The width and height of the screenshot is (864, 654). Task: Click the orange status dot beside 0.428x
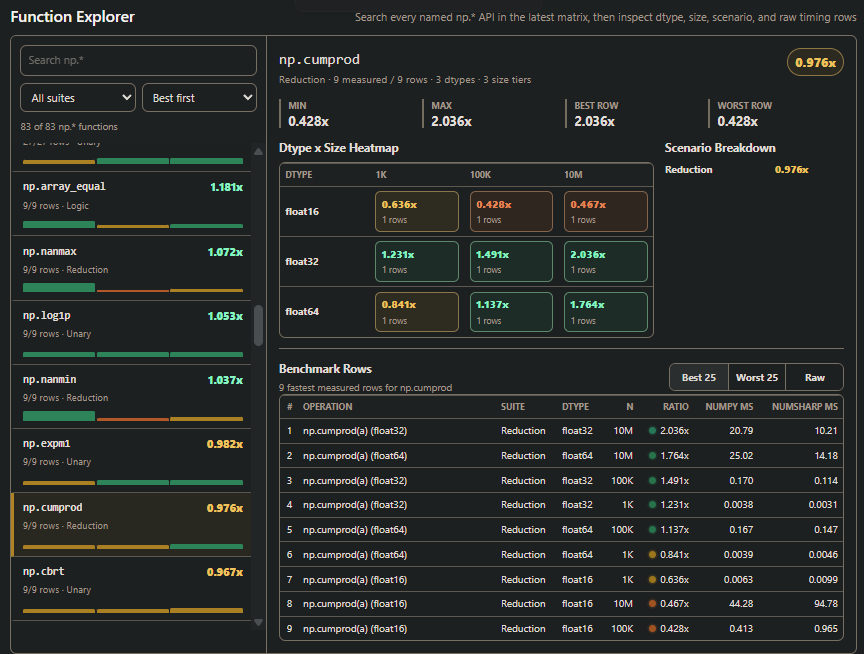tap(652, 629)
